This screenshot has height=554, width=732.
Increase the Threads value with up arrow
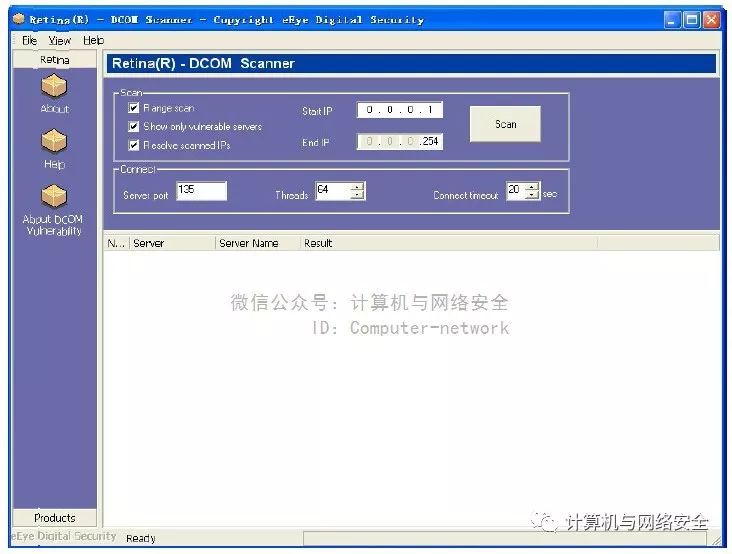pyautogui.click(x=357, y=187)
